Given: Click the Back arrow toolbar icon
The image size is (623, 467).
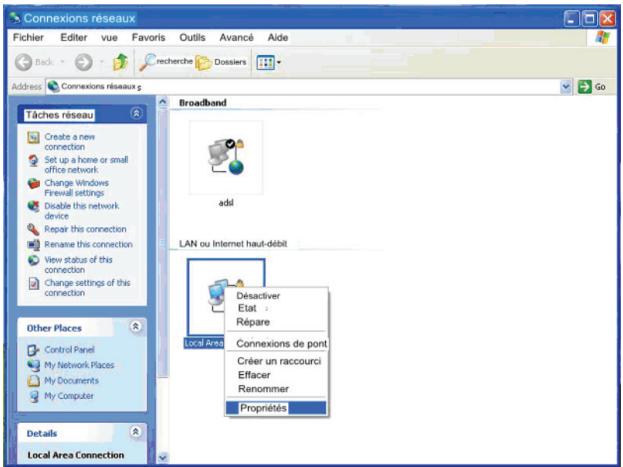Looking at the screenshot, I should pyautogui.click(x=23, y=62).
